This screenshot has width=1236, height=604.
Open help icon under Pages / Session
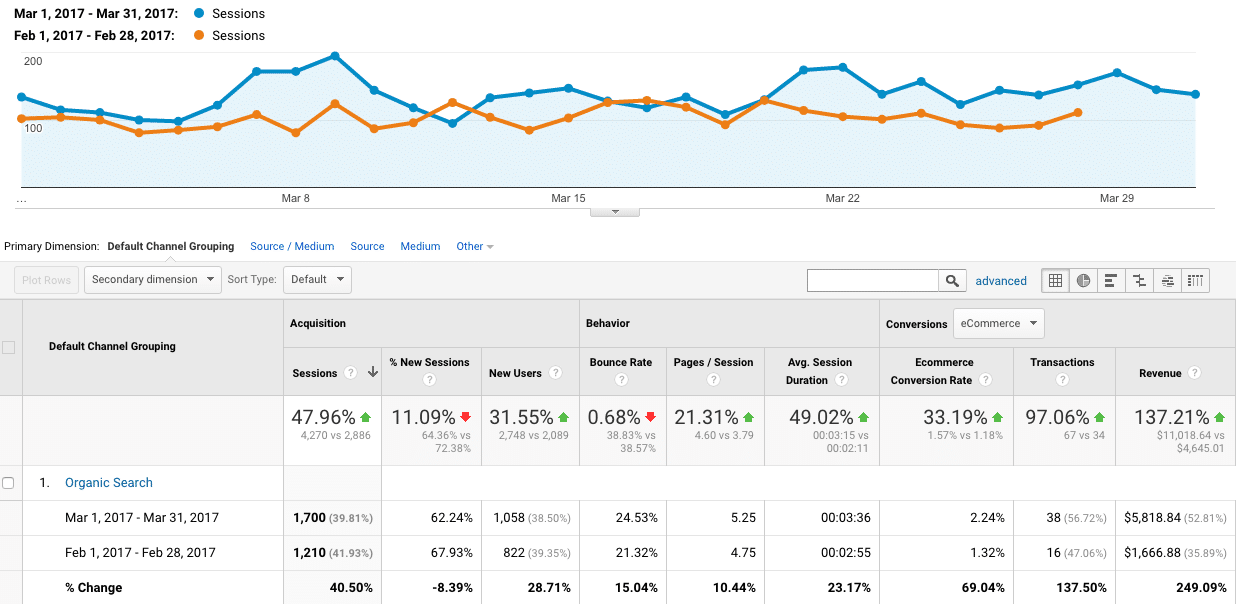point(713,380)
